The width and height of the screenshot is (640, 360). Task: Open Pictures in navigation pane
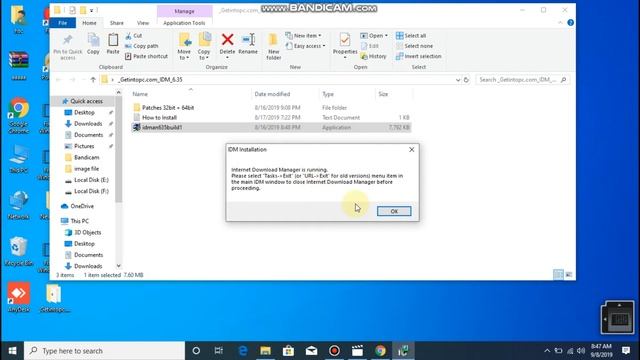coord(84,146)
